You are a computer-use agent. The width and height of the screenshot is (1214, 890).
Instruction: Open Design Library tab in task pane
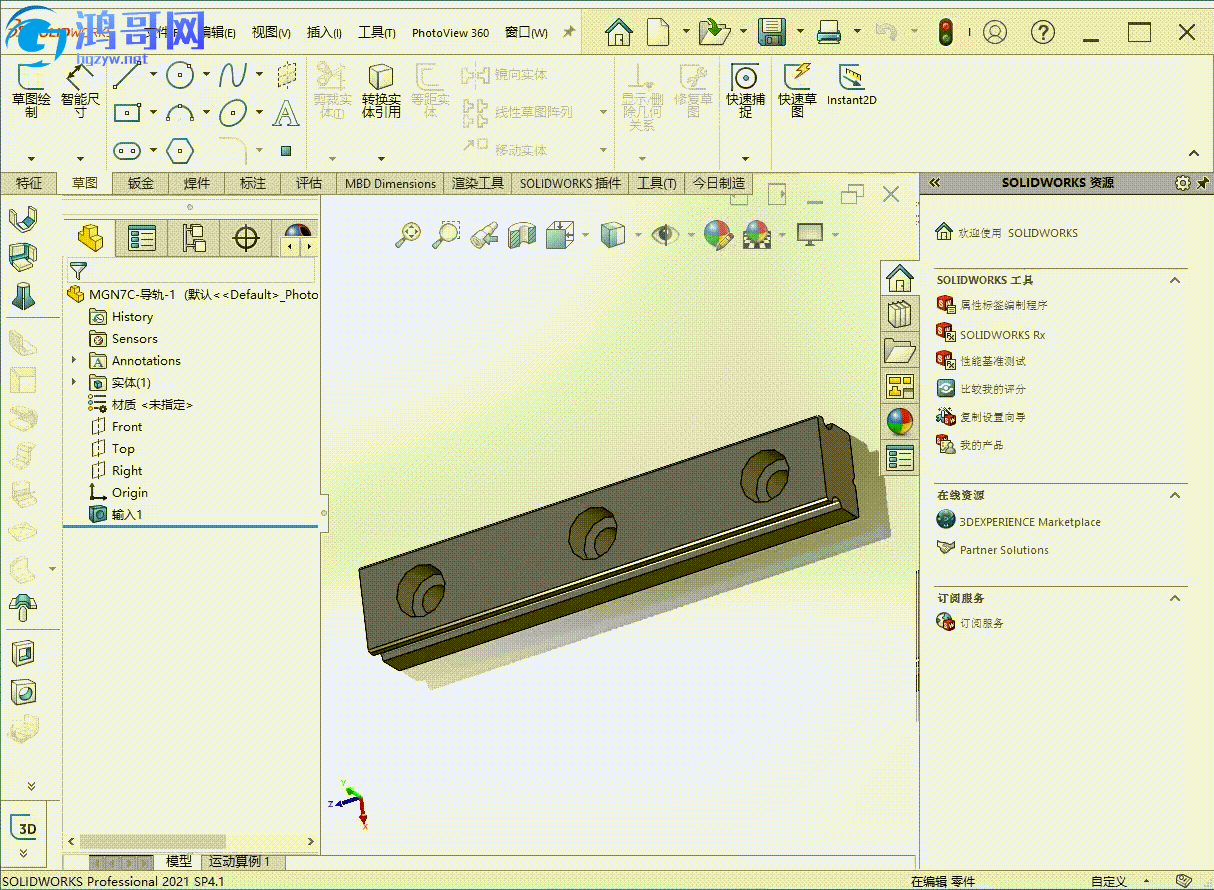(900, 313)
